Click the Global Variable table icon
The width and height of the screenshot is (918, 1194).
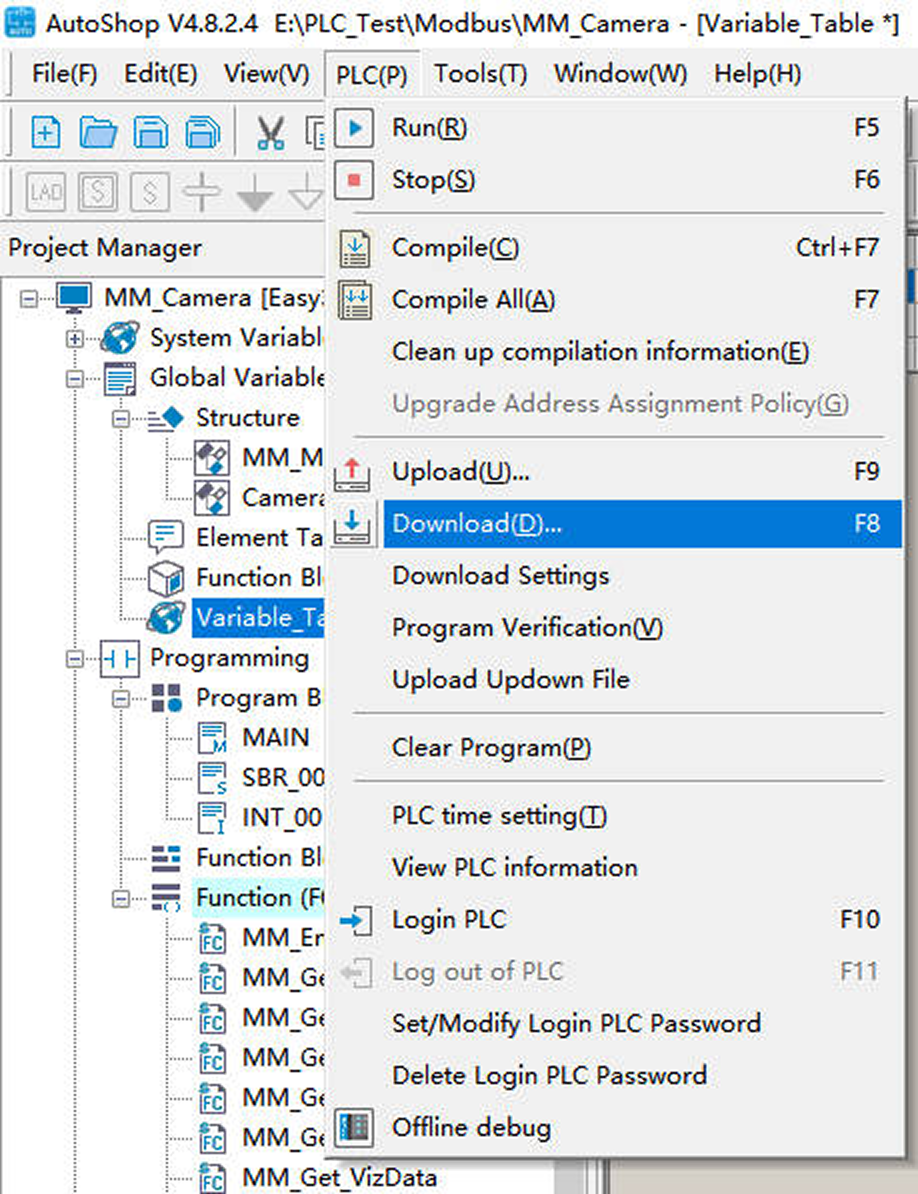tap(120, 378)
